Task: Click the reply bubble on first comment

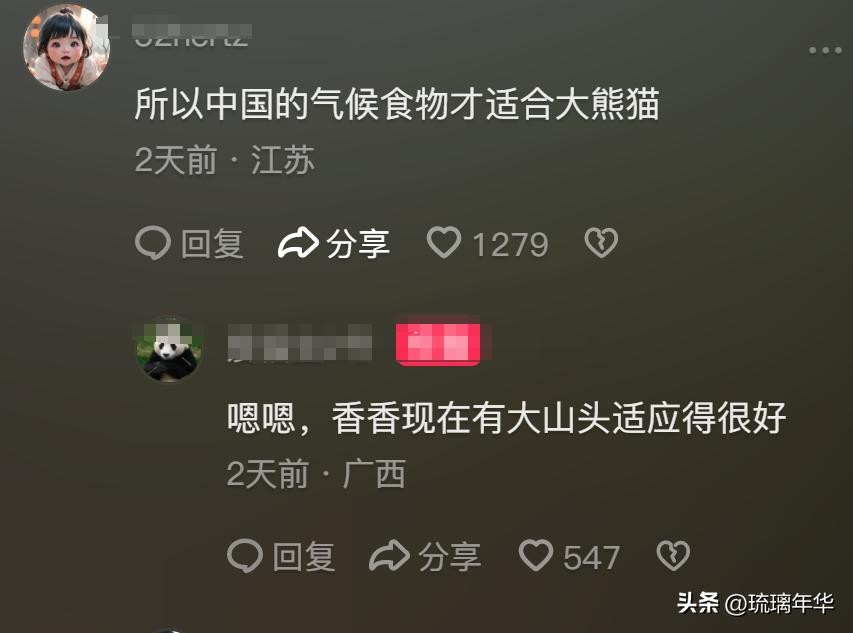Action: (153, 243)
